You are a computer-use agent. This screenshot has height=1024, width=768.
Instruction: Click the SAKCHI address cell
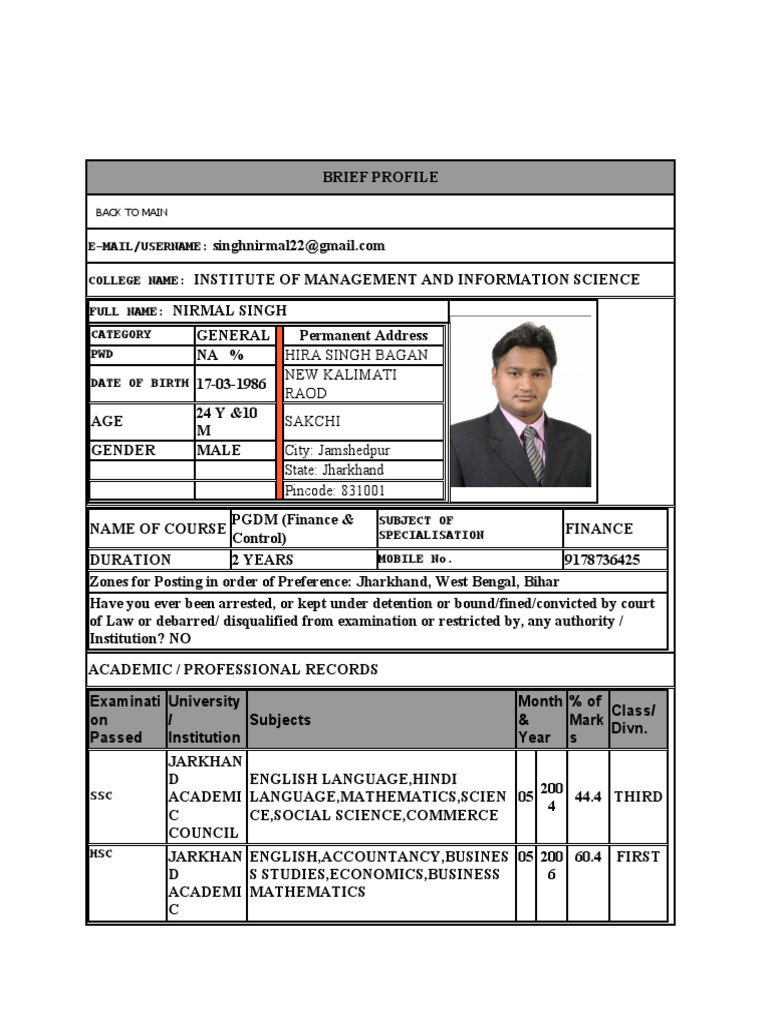pos(363,421)
